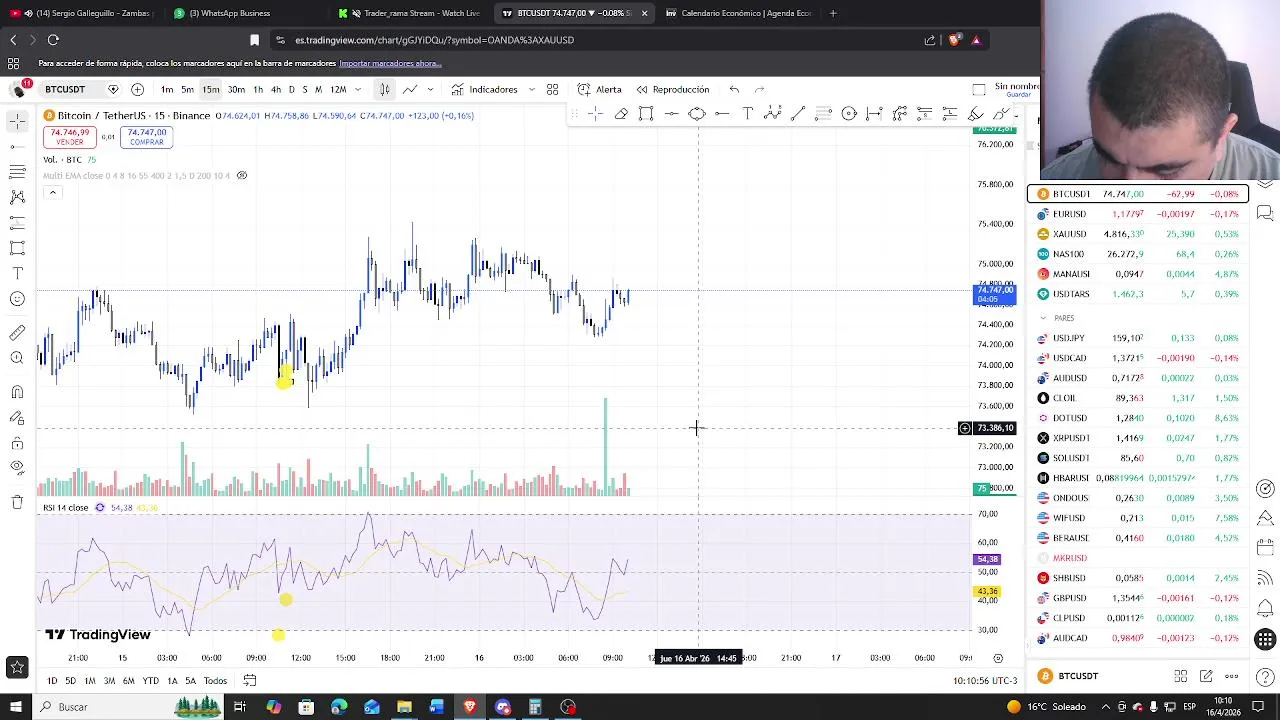
Task: Open BTCUSDT details more options dots
Action: [x=1232, y=677]
